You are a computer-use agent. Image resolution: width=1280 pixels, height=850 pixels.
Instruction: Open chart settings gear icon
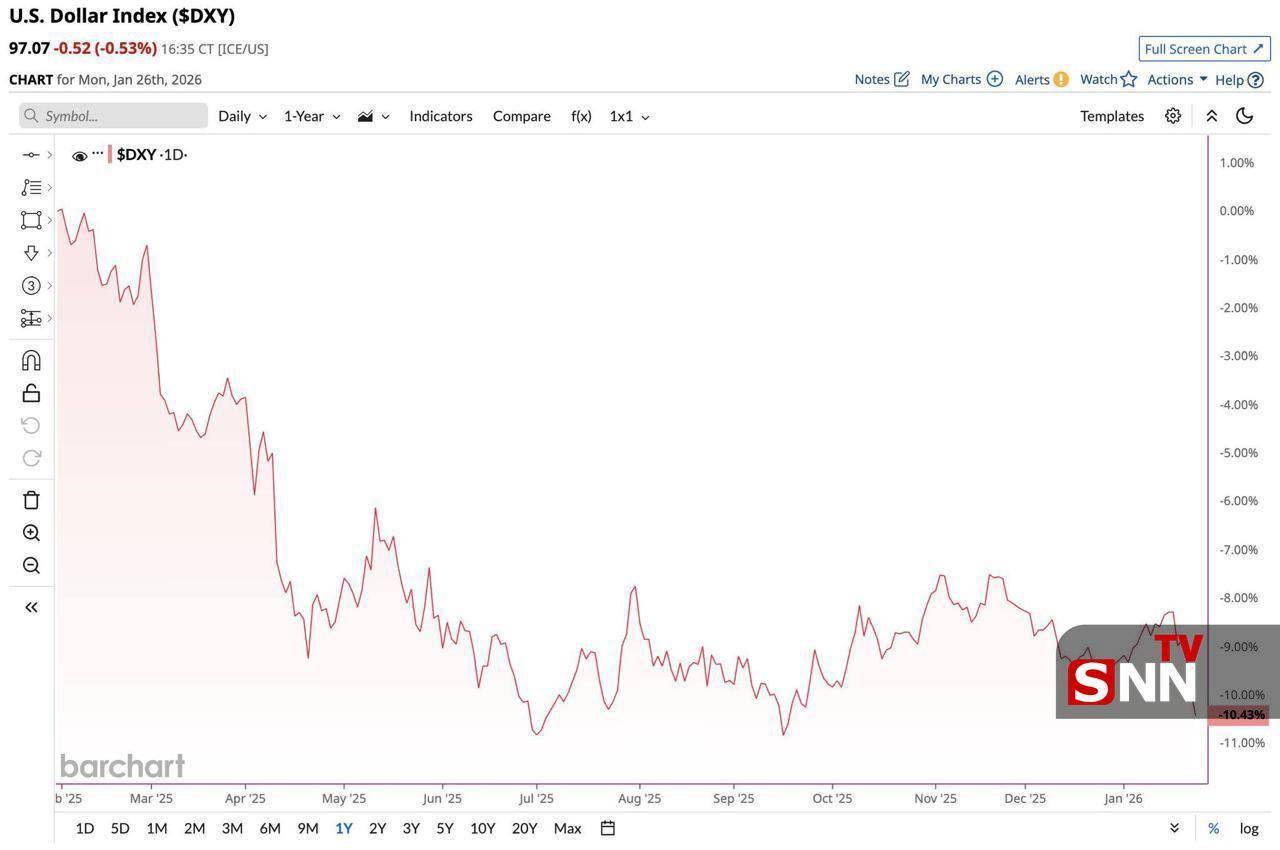(1173, 116)
